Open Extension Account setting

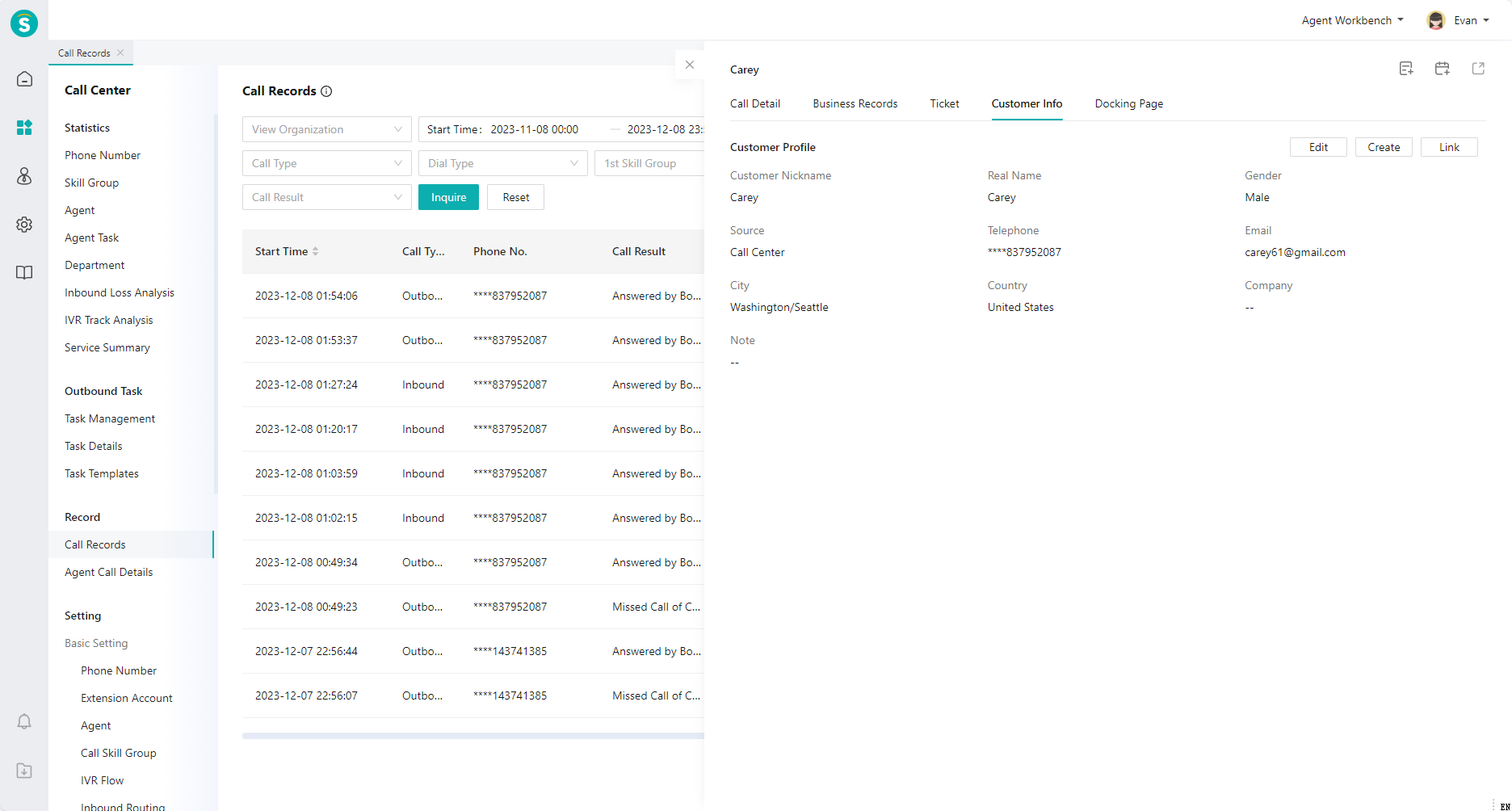pos(127,698)
